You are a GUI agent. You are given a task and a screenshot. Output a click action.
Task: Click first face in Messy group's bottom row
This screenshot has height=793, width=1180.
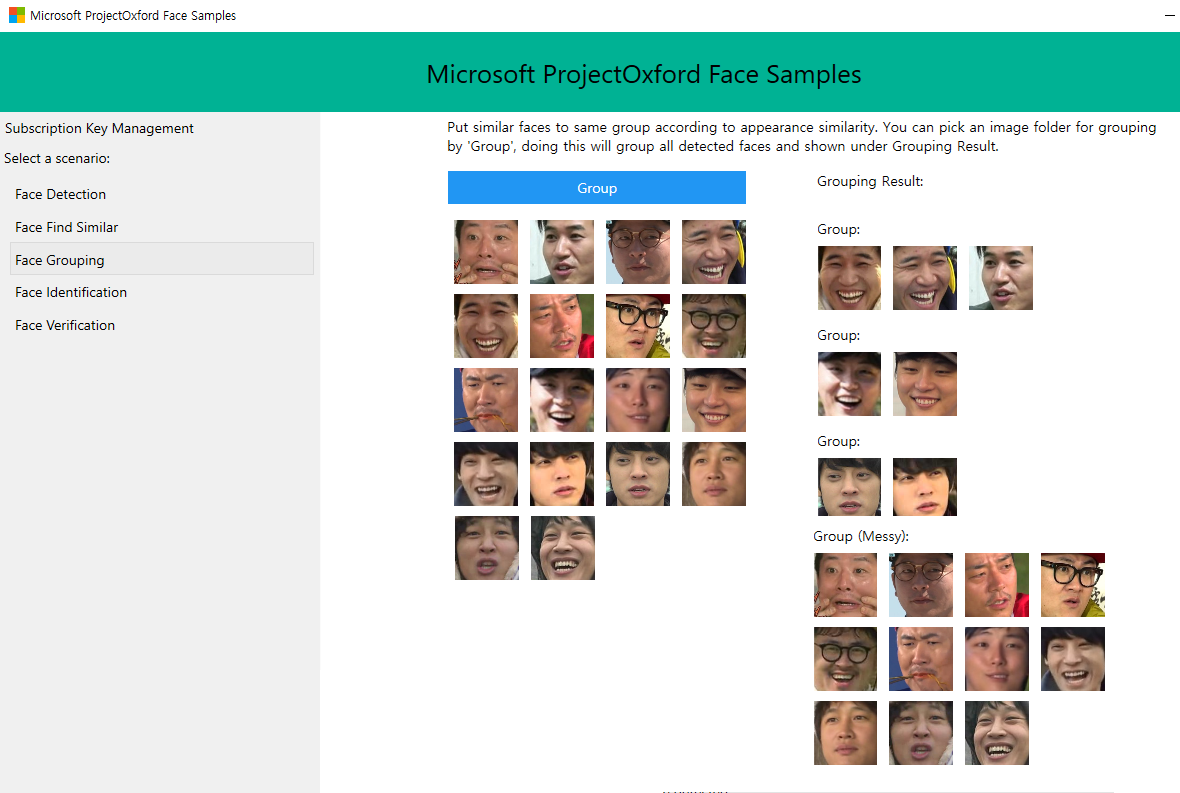846,733
